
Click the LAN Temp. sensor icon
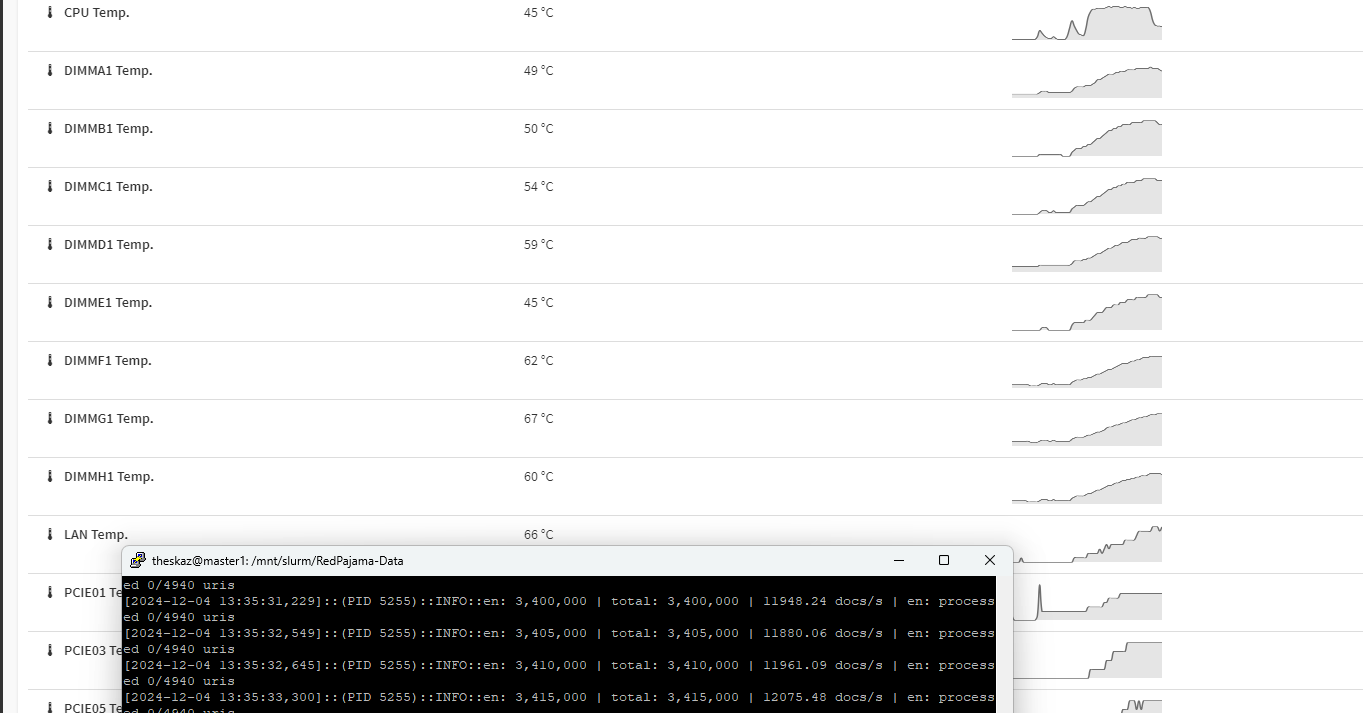coord(48,534)
